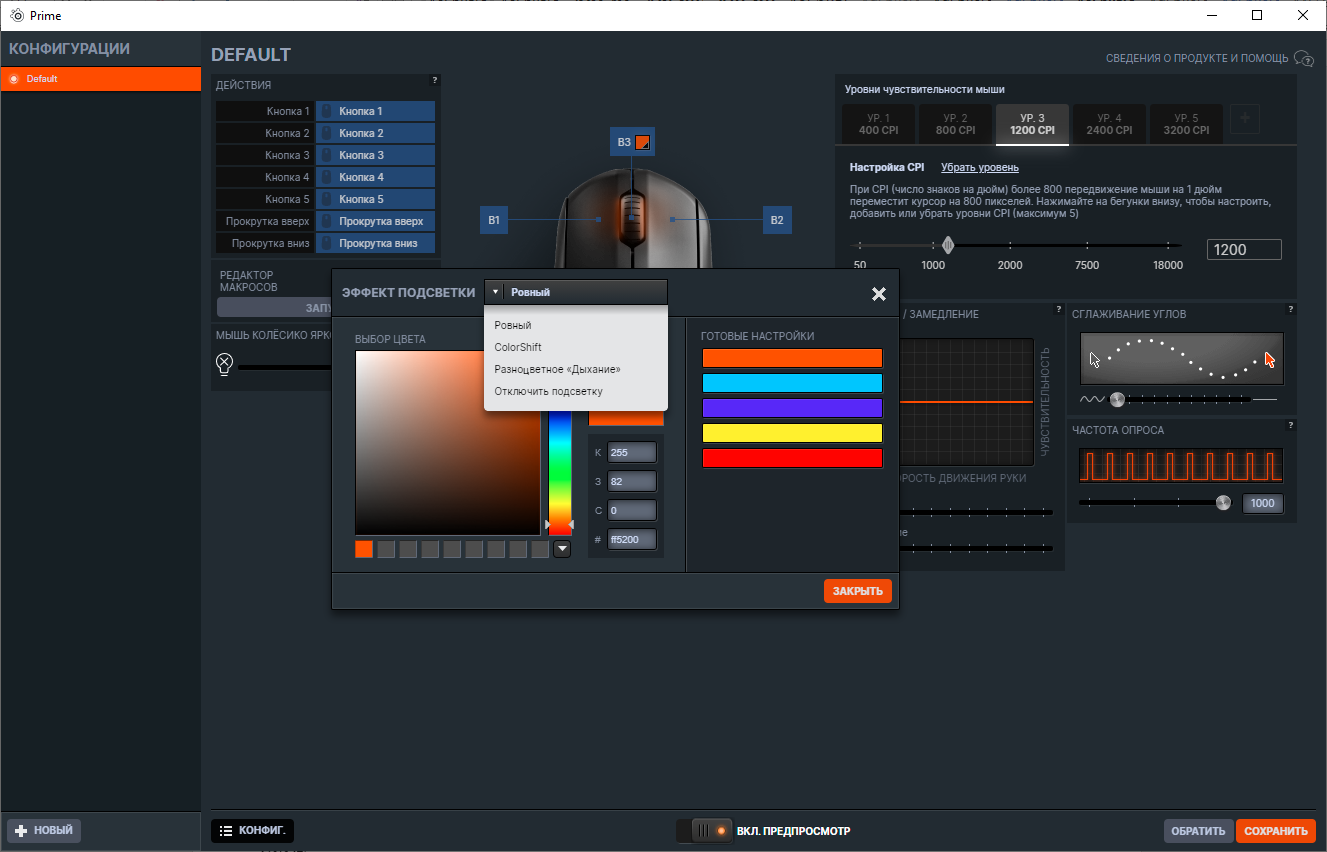1327x852 pixels.
Task: Click the product info help chat icon
Action: click(1303, 59)
